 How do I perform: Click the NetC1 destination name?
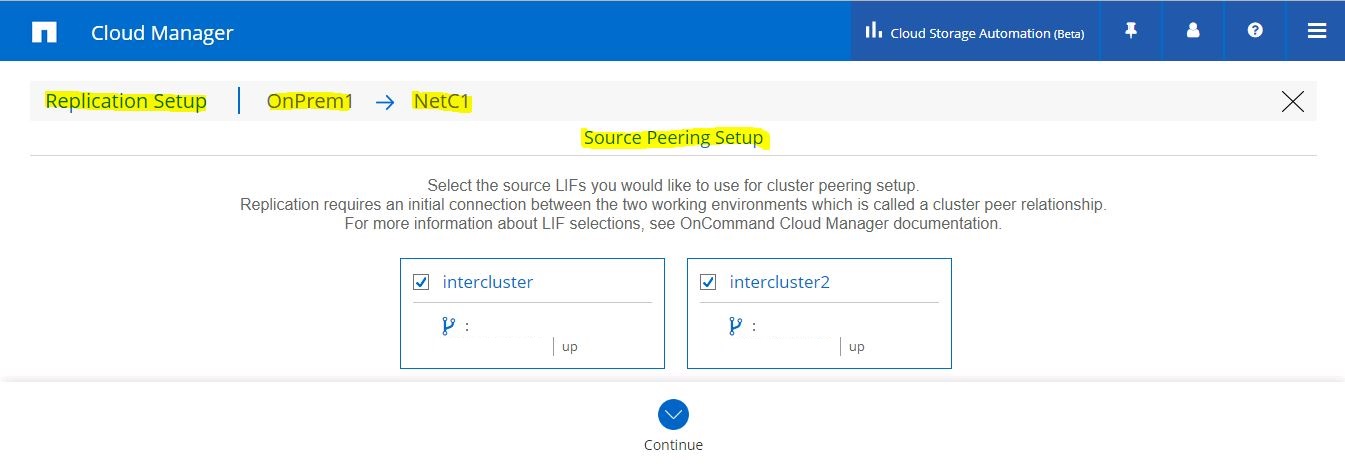pos(442,101)
